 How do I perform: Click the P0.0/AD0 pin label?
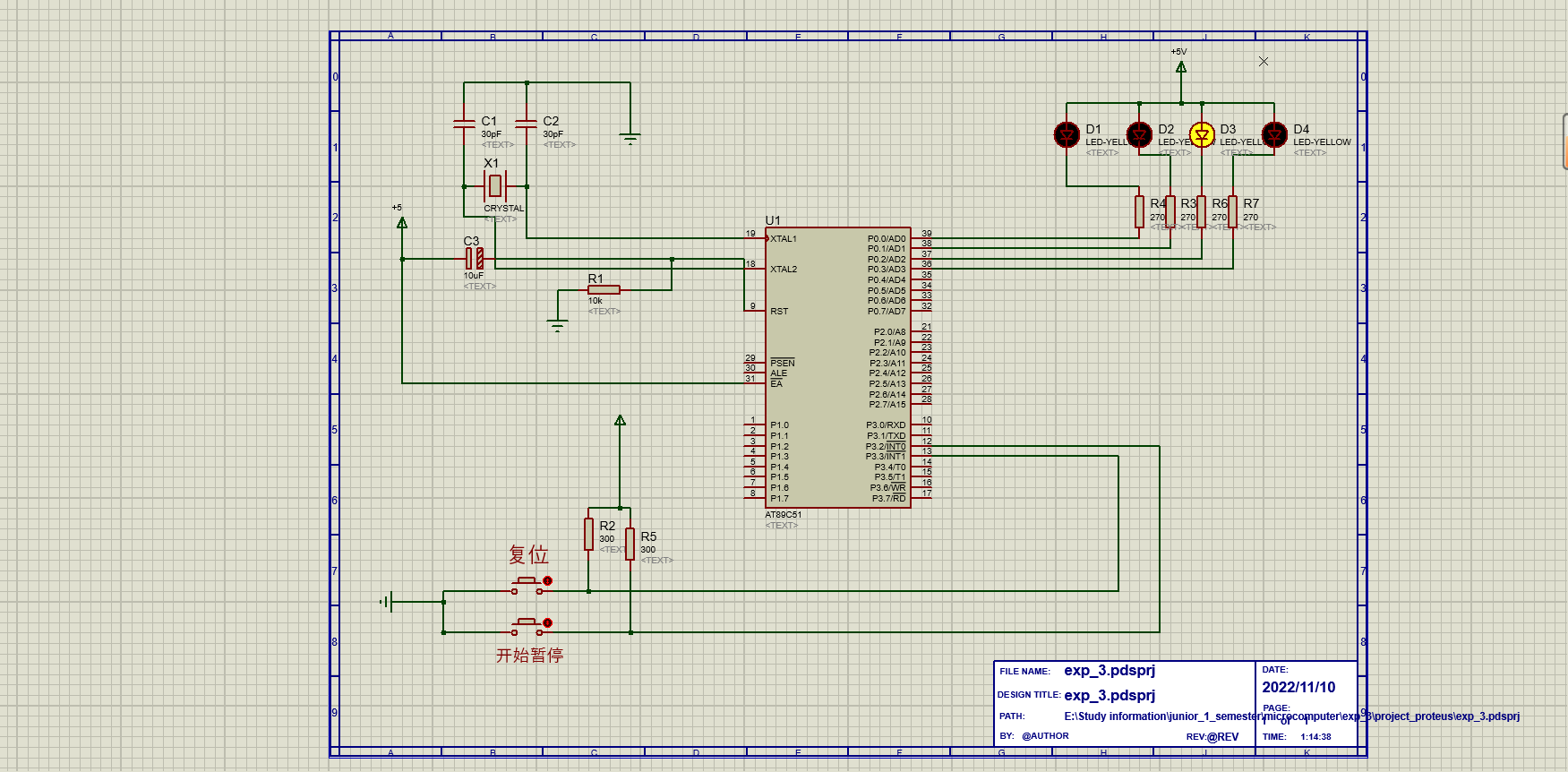887,239
